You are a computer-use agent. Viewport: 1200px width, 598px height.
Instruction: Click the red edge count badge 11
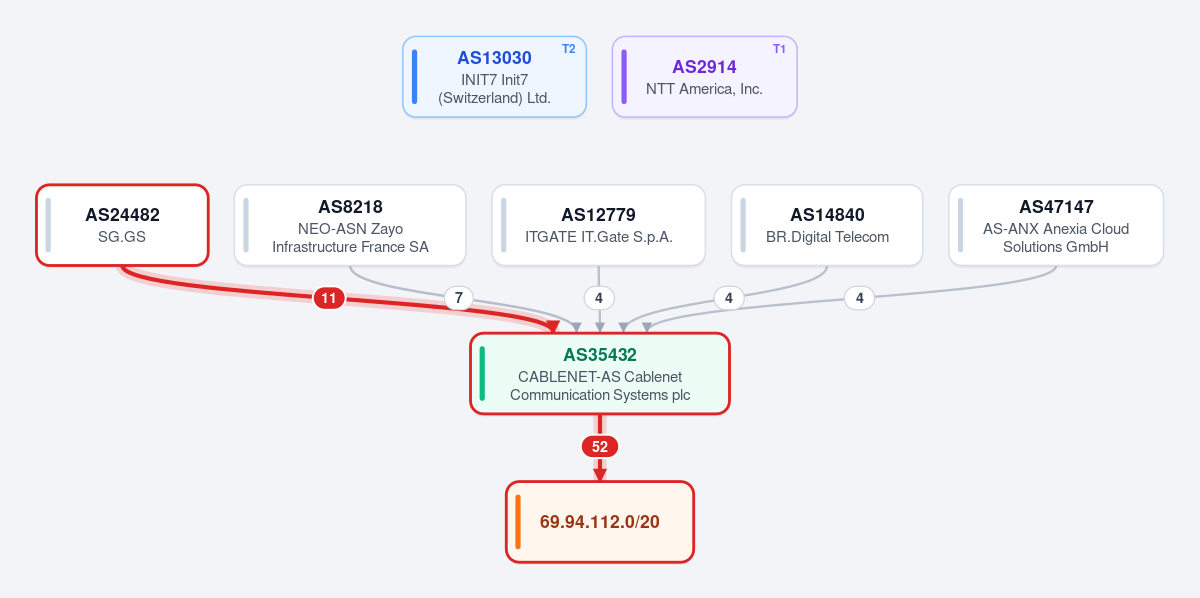[329, 298]
